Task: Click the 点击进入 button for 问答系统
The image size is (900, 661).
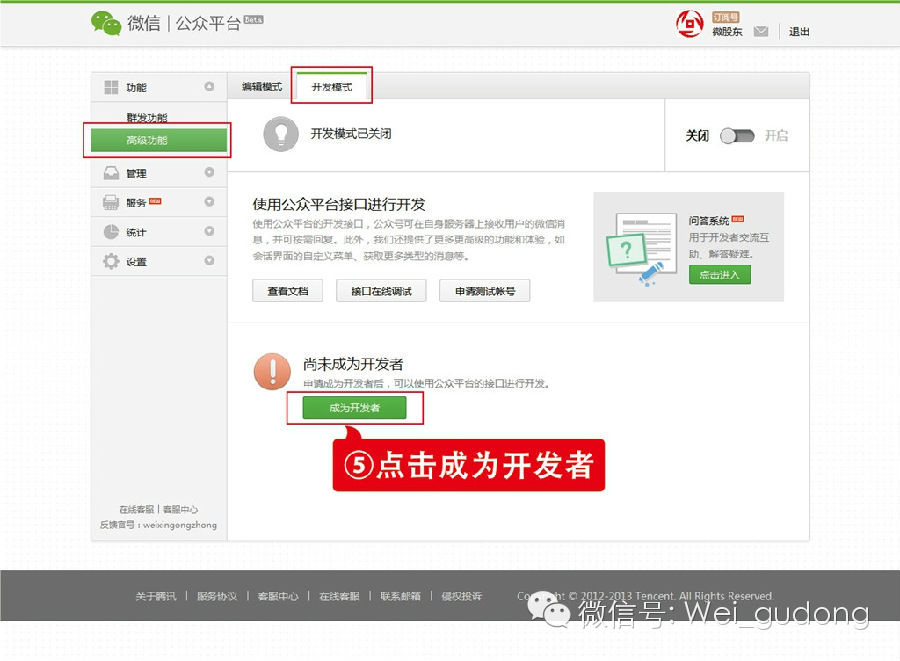Action: (720, 275)
